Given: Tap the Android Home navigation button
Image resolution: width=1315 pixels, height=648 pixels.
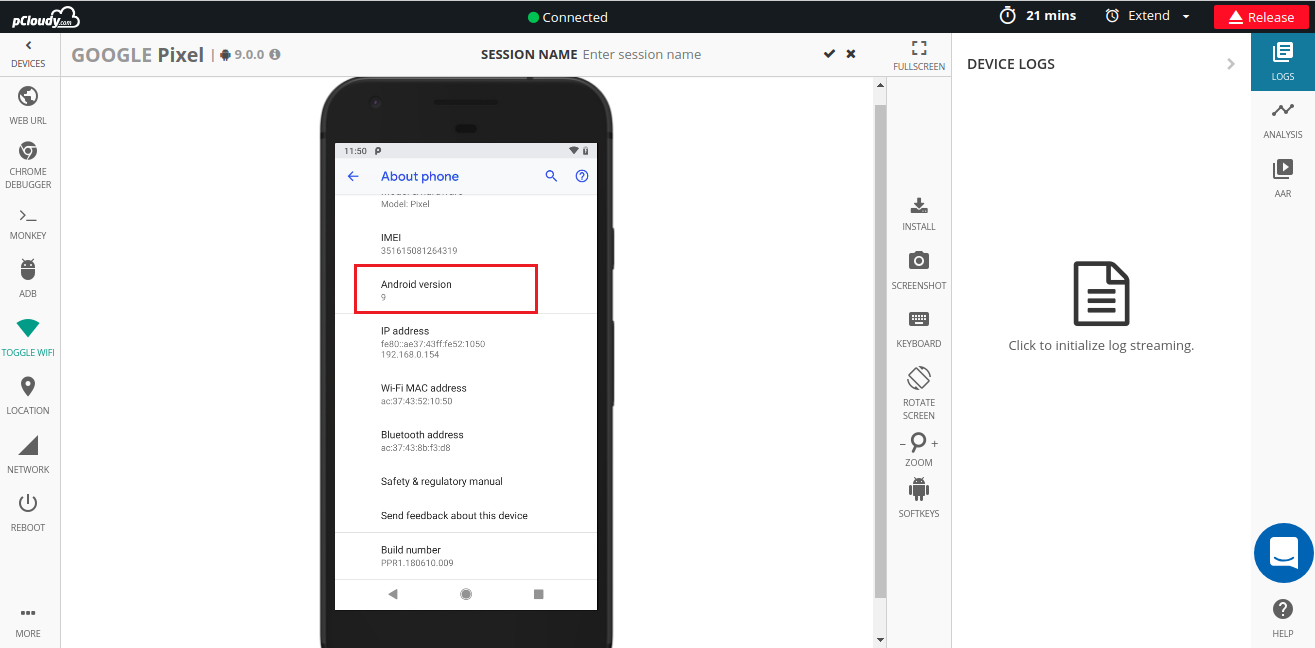Looking at the screenshot, I should click(x=466, y=594).
